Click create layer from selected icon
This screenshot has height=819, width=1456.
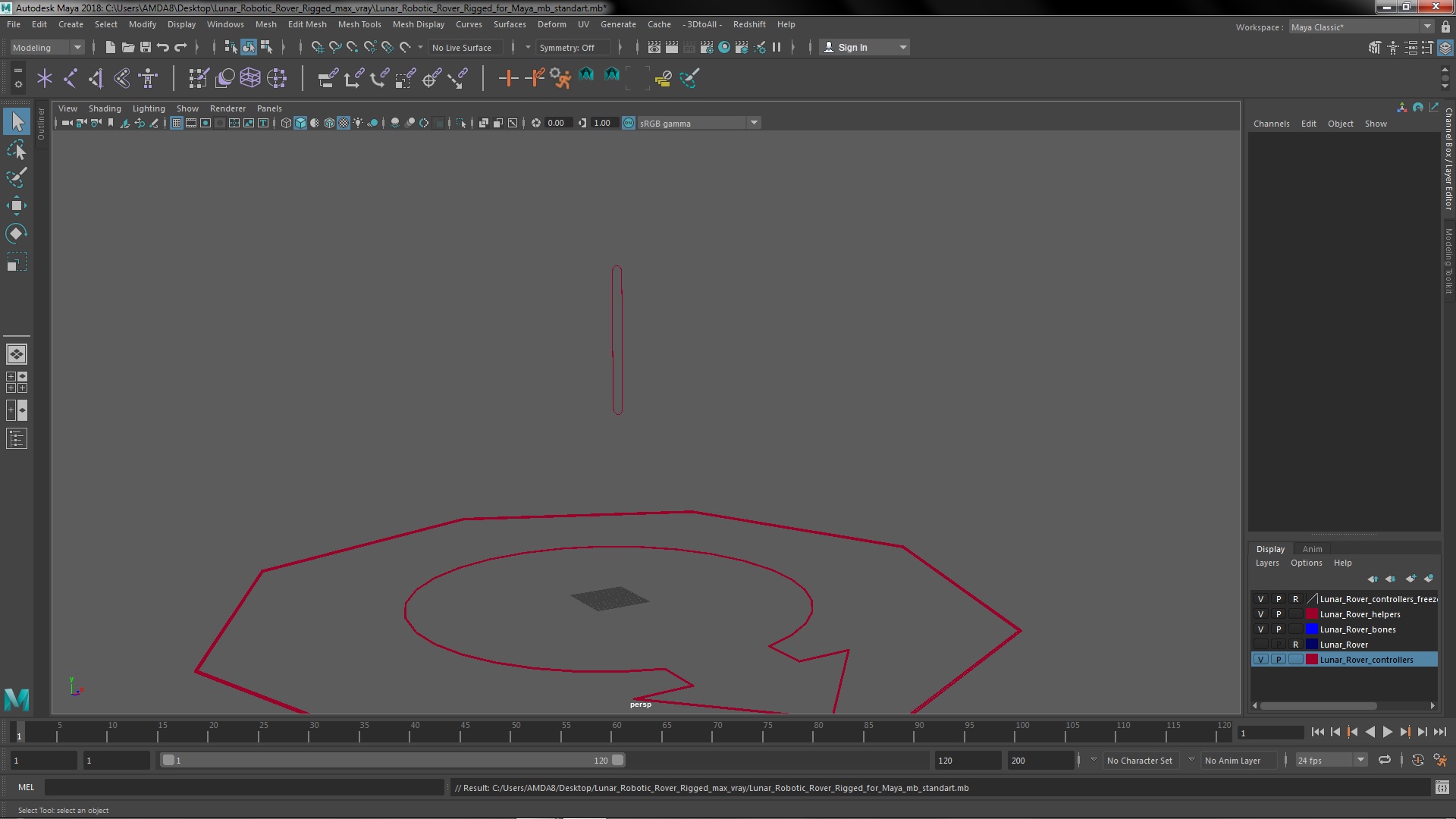click(x=1429, y=579)
